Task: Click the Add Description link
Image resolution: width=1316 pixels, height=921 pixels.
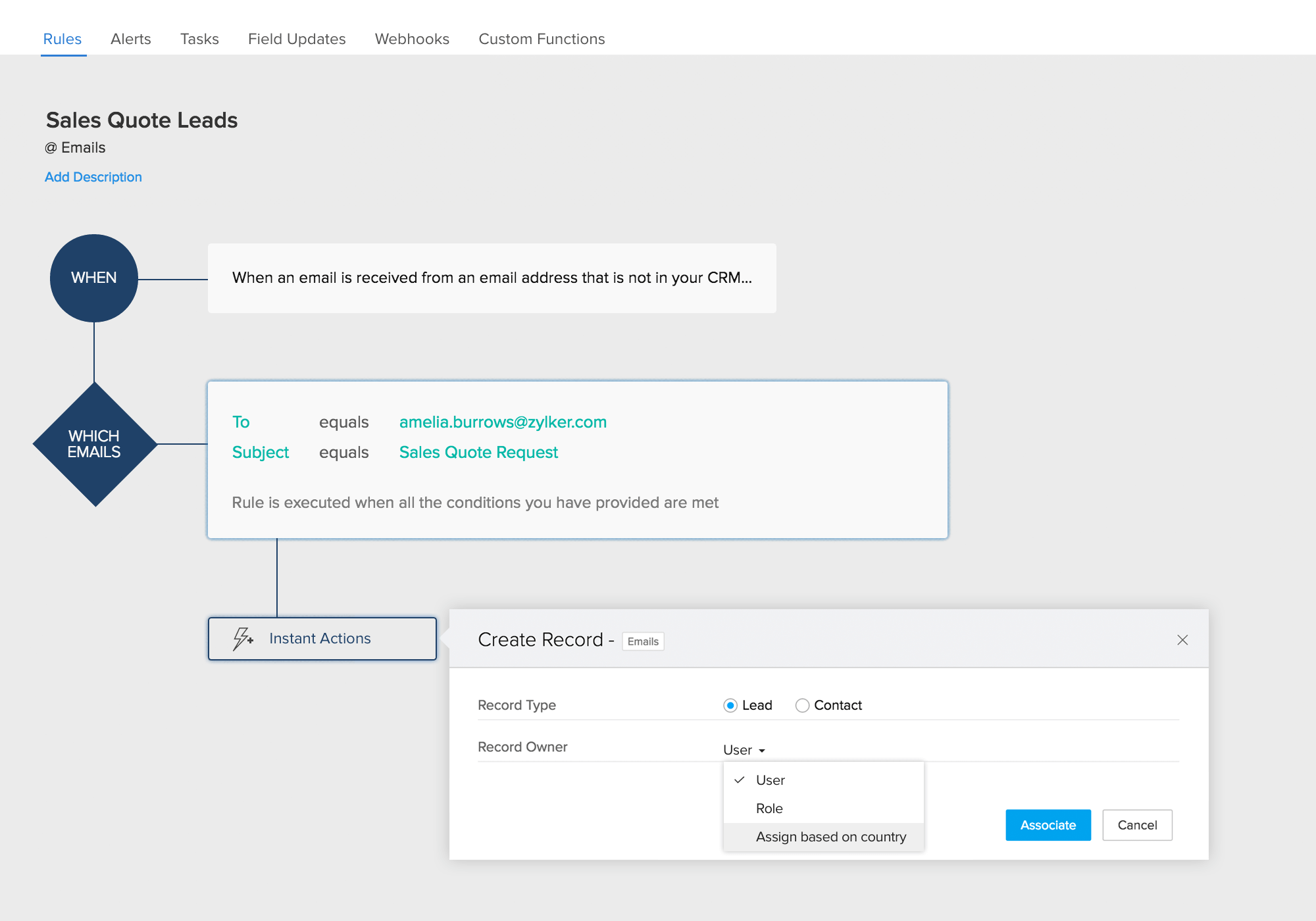Action: 93,176
